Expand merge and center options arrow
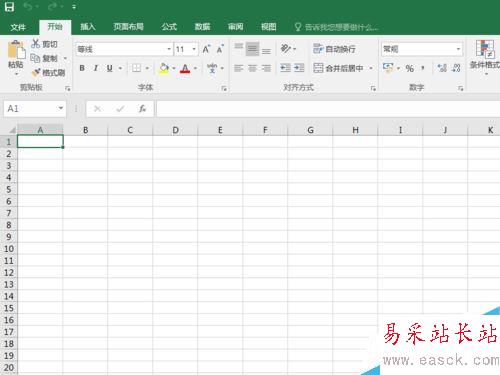500x375 pixels. pyautogui.click(x=371, y=68)
